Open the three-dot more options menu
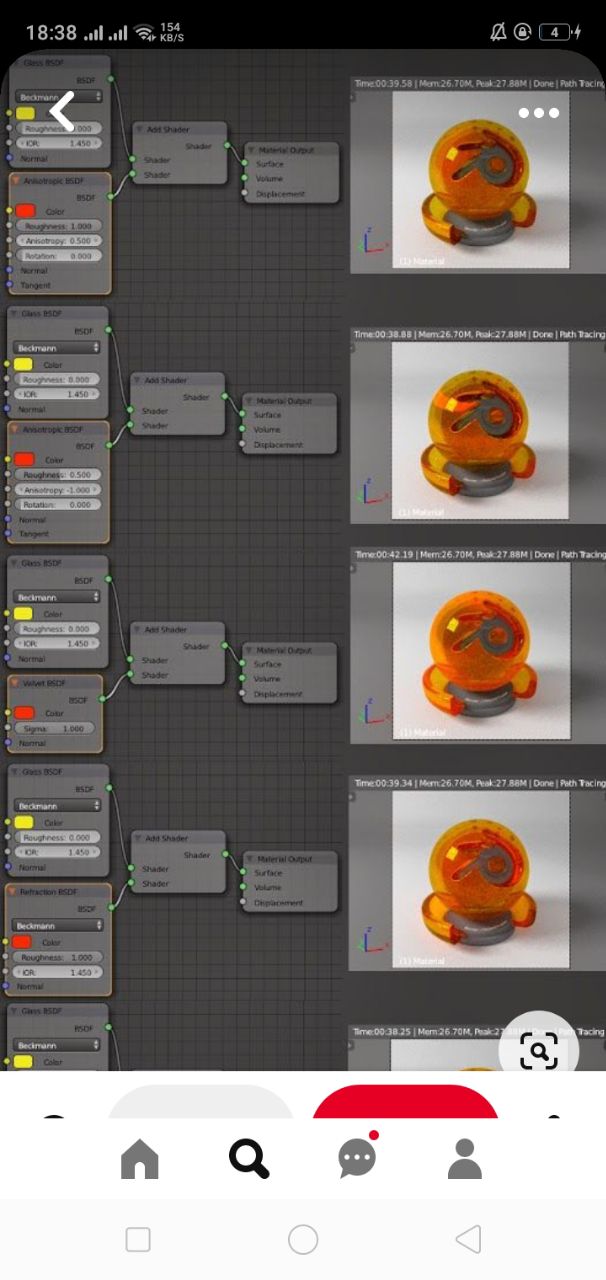This screenshot has width=606, height=1280. point(538,113)
